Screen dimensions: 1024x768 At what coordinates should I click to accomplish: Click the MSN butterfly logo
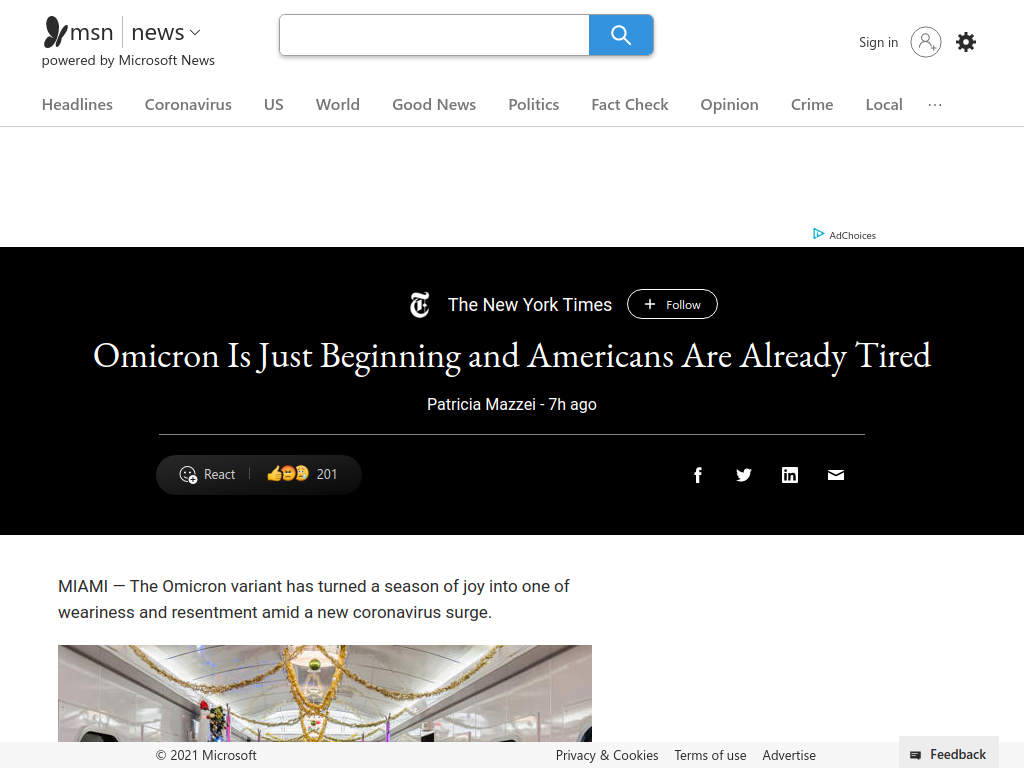point(55,32)
